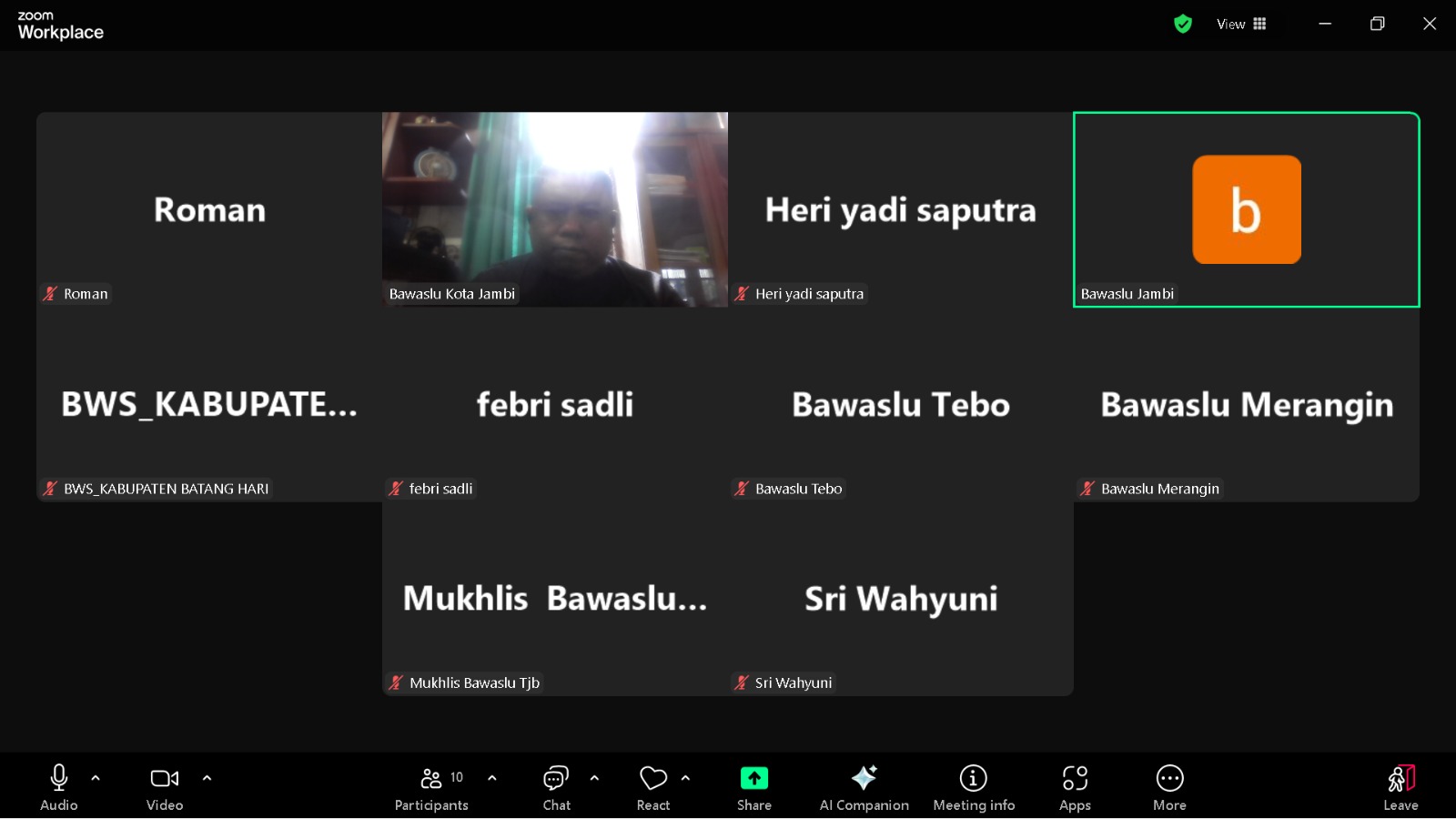Start video with the Video camera icon
Viewport: 1456px width, 819px height.
[164, 778]
